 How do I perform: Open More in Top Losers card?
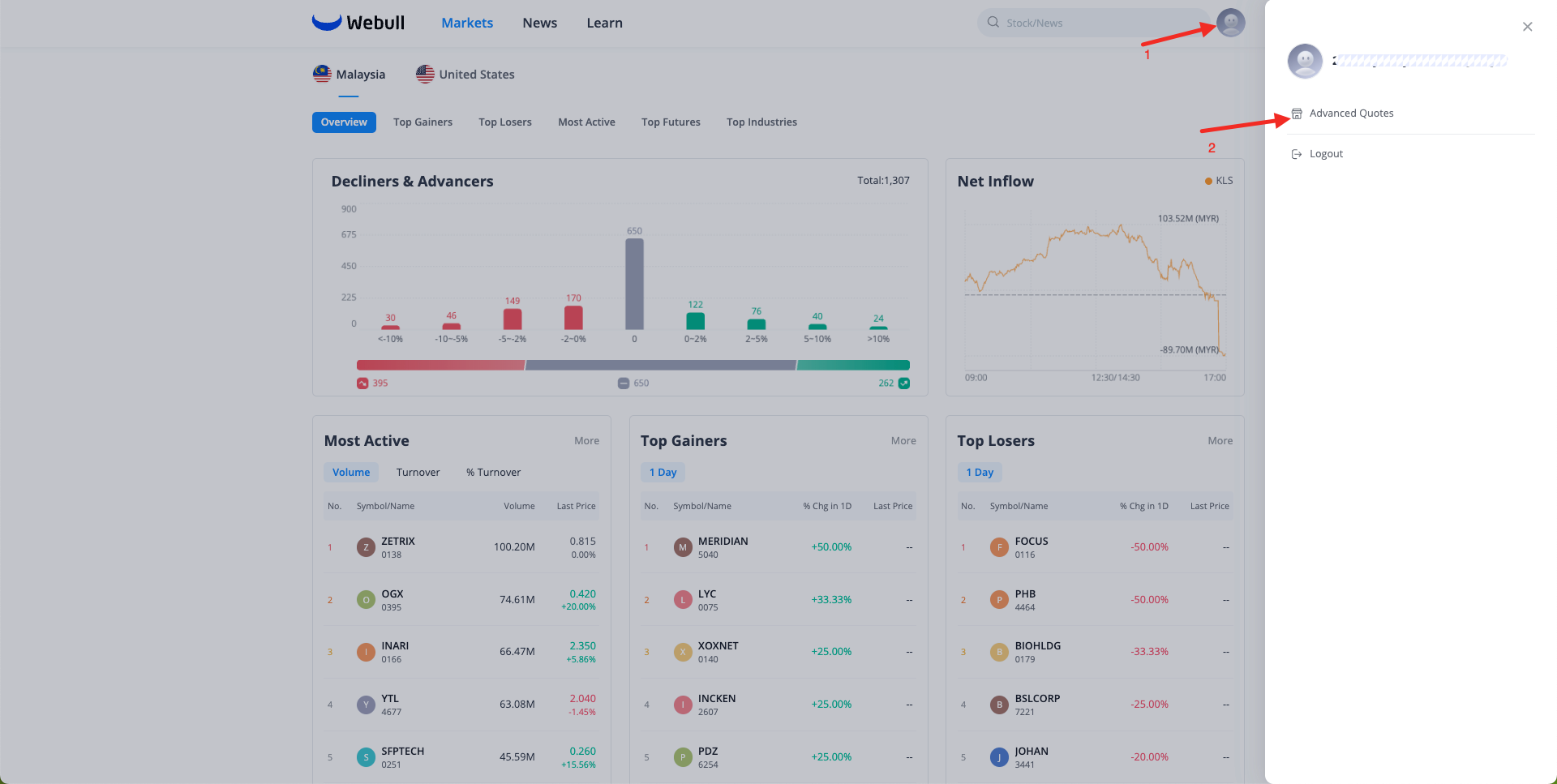click(1220, 441)
